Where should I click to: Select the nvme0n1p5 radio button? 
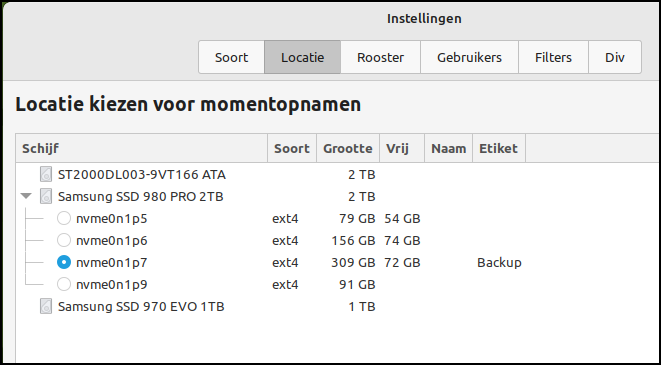64,218
